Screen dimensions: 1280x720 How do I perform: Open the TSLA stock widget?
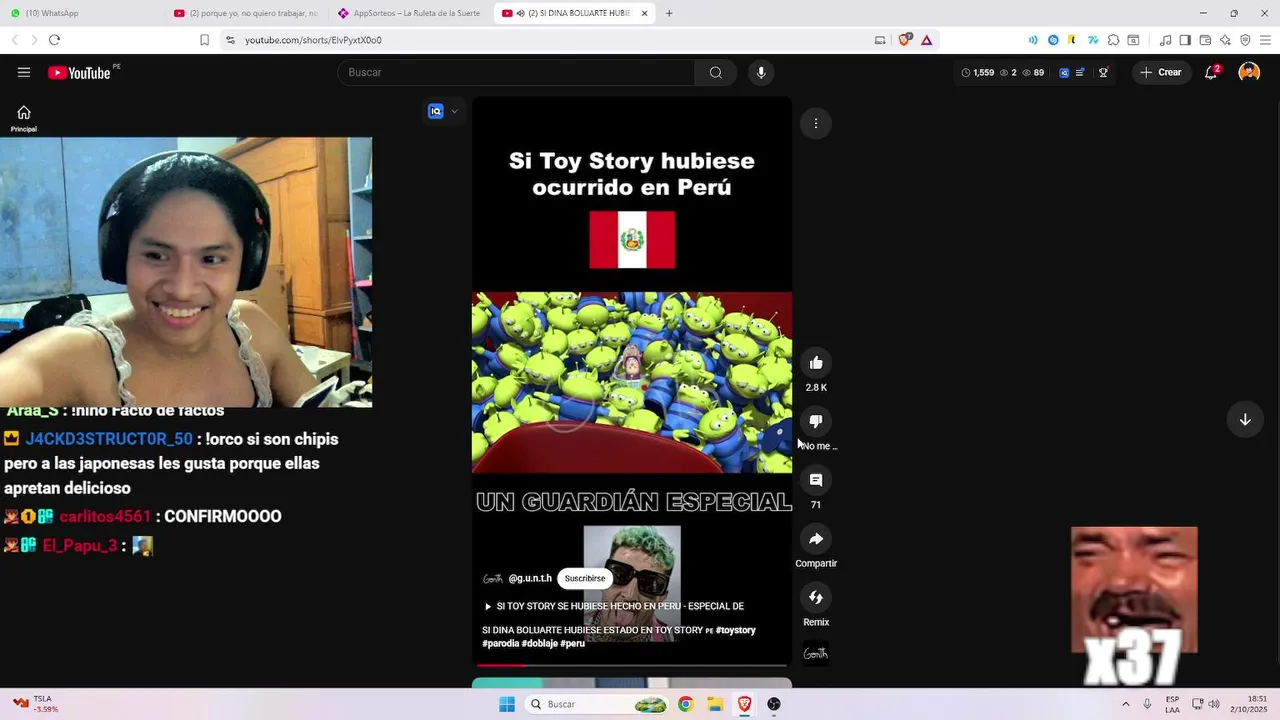36,704
